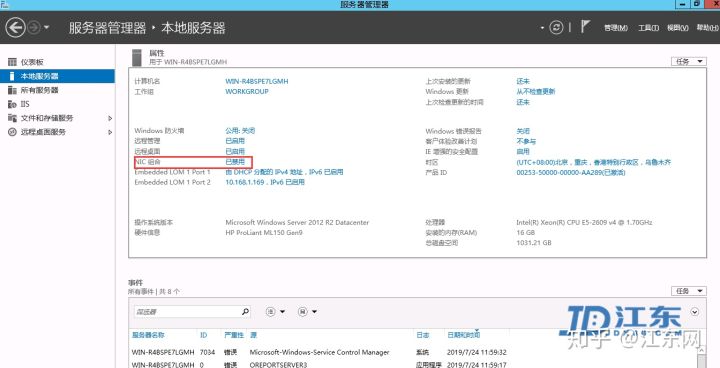Open the navigation history dropdown arrow
The image size is (720, 368).
coord(46,28)
